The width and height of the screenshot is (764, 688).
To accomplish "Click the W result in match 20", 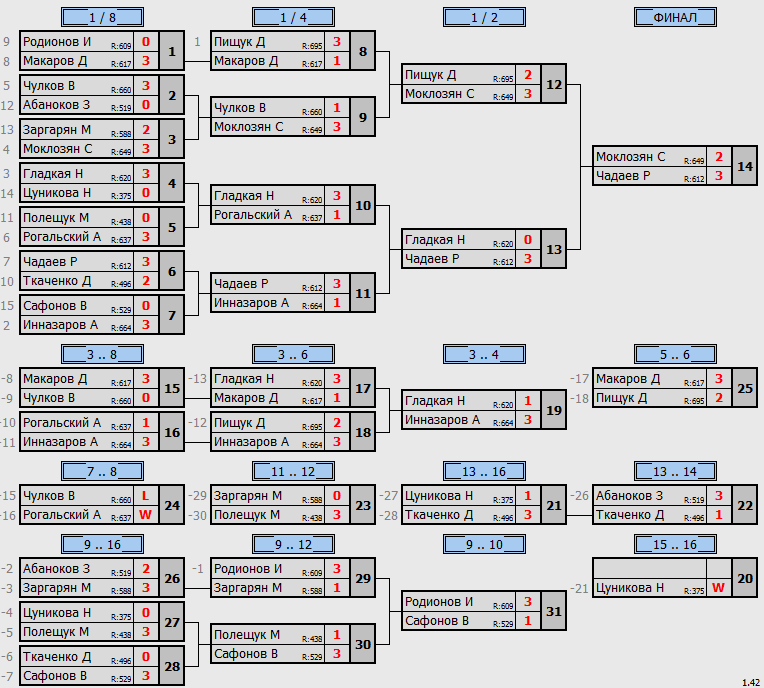I will (x=719, y=588).
